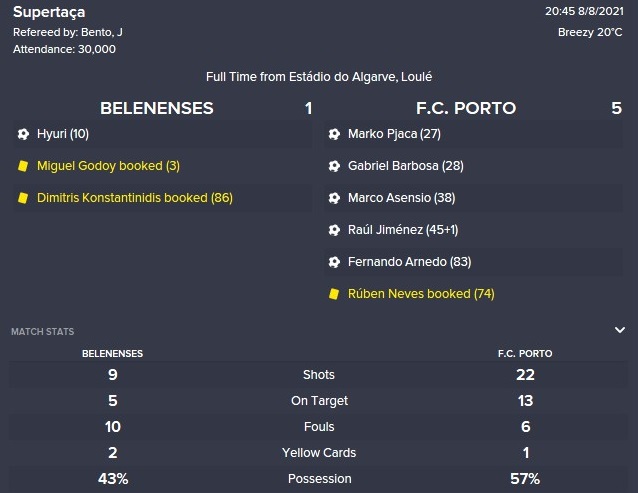Viewport: 638px width, 493px height.
Task: Click the Possession stats row label
Action: (319, 479)
